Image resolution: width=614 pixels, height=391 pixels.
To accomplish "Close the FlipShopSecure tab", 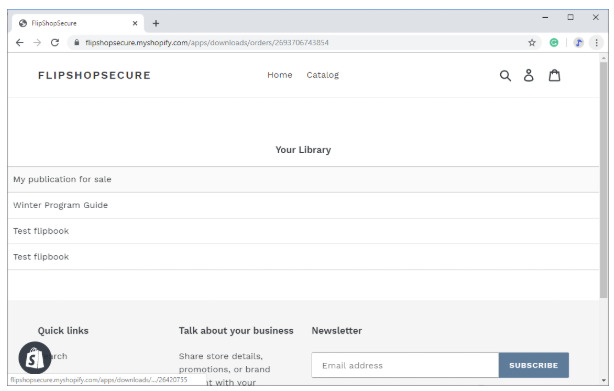I will (135, 23).
